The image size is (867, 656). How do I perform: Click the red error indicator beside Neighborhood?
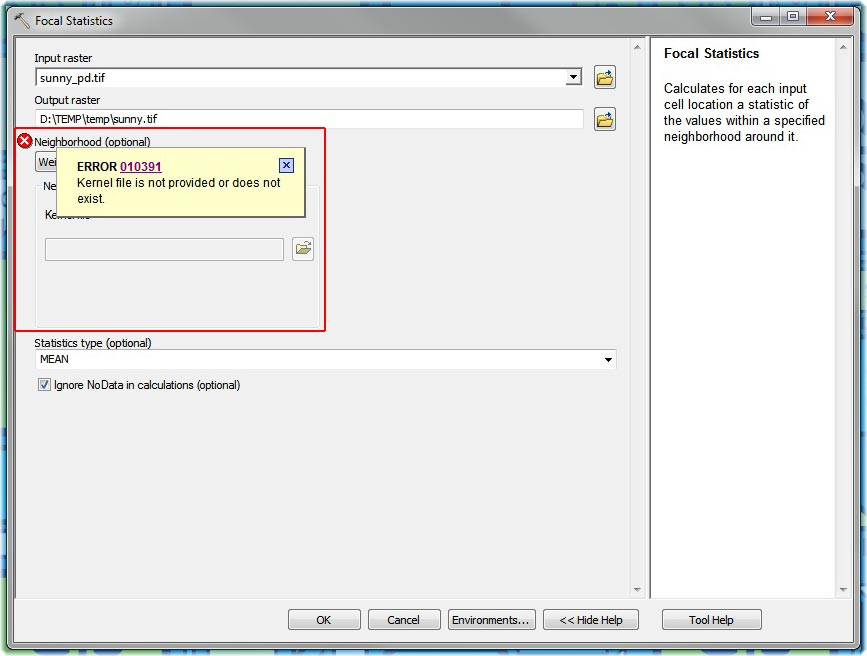tap(24, 140)
